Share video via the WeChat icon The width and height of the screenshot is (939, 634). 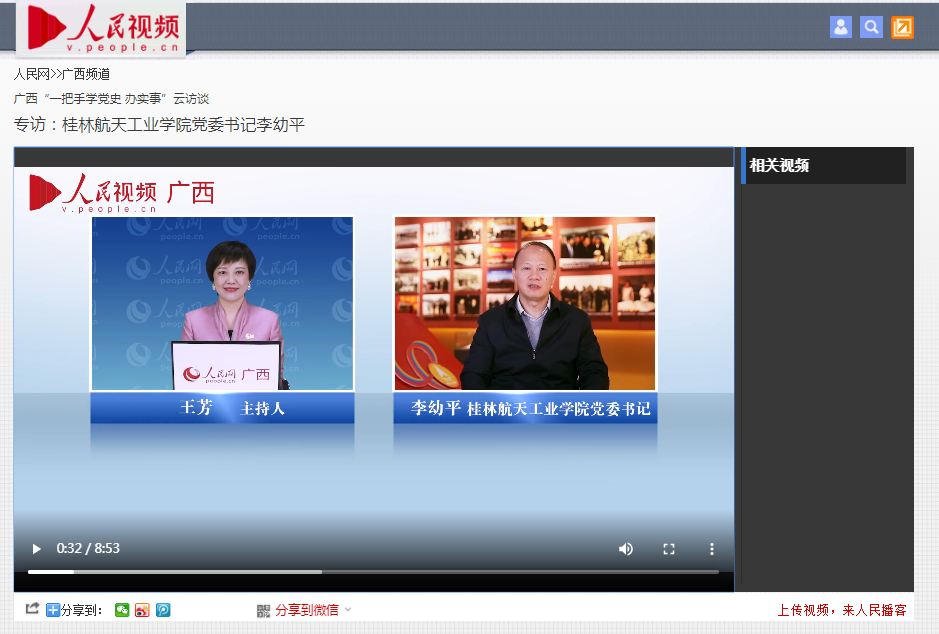[122, 610]
